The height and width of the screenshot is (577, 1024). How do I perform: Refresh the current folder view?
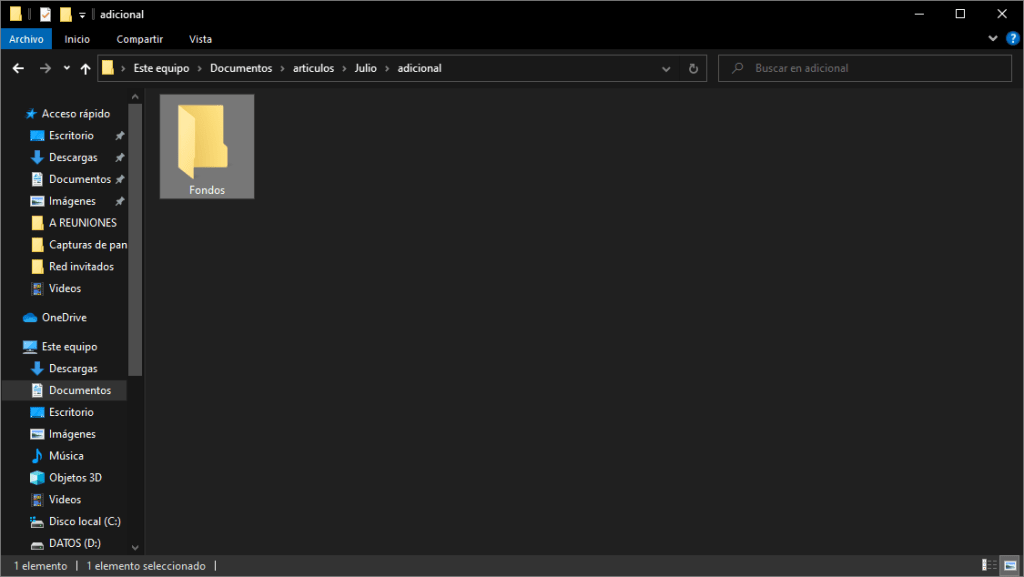(693, 68)
